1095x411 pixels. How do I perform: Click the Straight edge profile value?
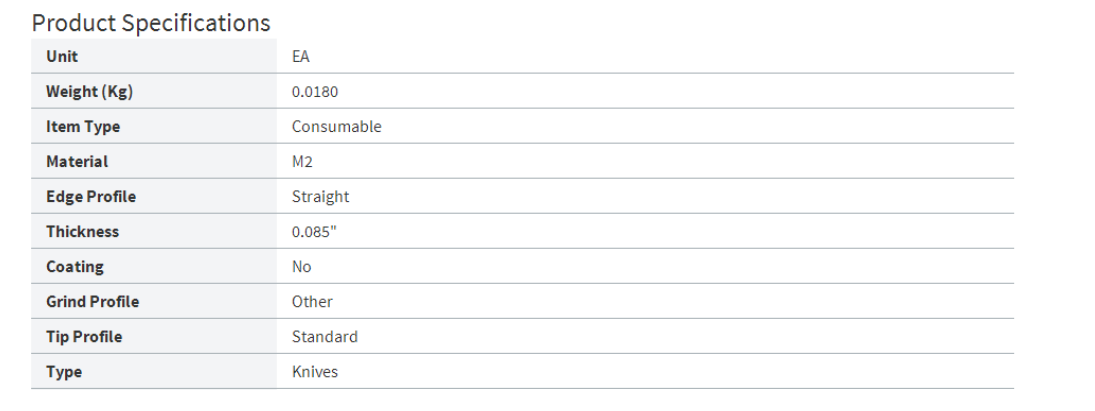pyautogui.click(x=320, y=197)
